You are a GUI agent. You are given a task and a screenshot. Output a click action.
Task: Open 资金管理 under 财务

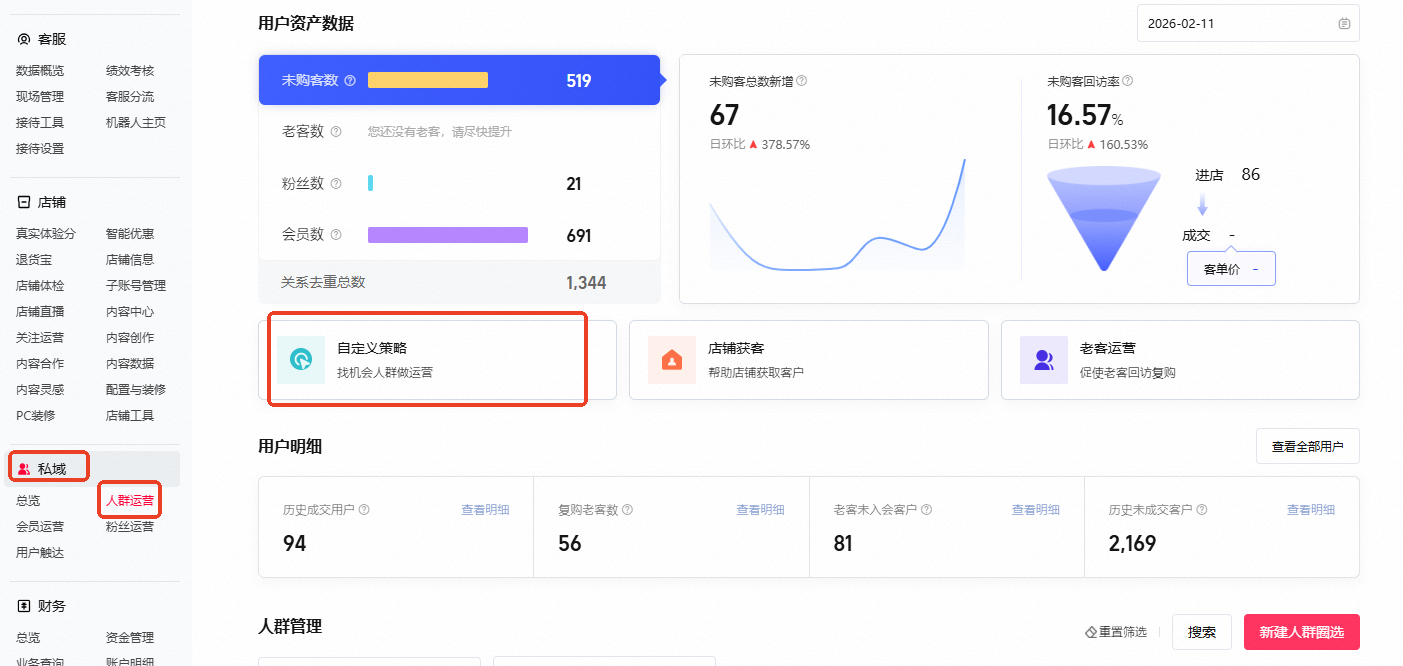[130, 637]
